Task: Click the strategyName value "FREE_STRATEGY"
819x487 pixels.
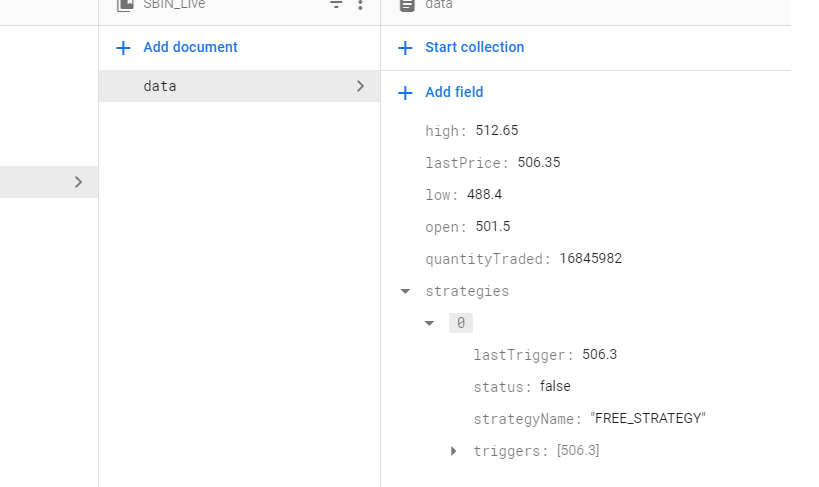Action: [x=648, y=418]
